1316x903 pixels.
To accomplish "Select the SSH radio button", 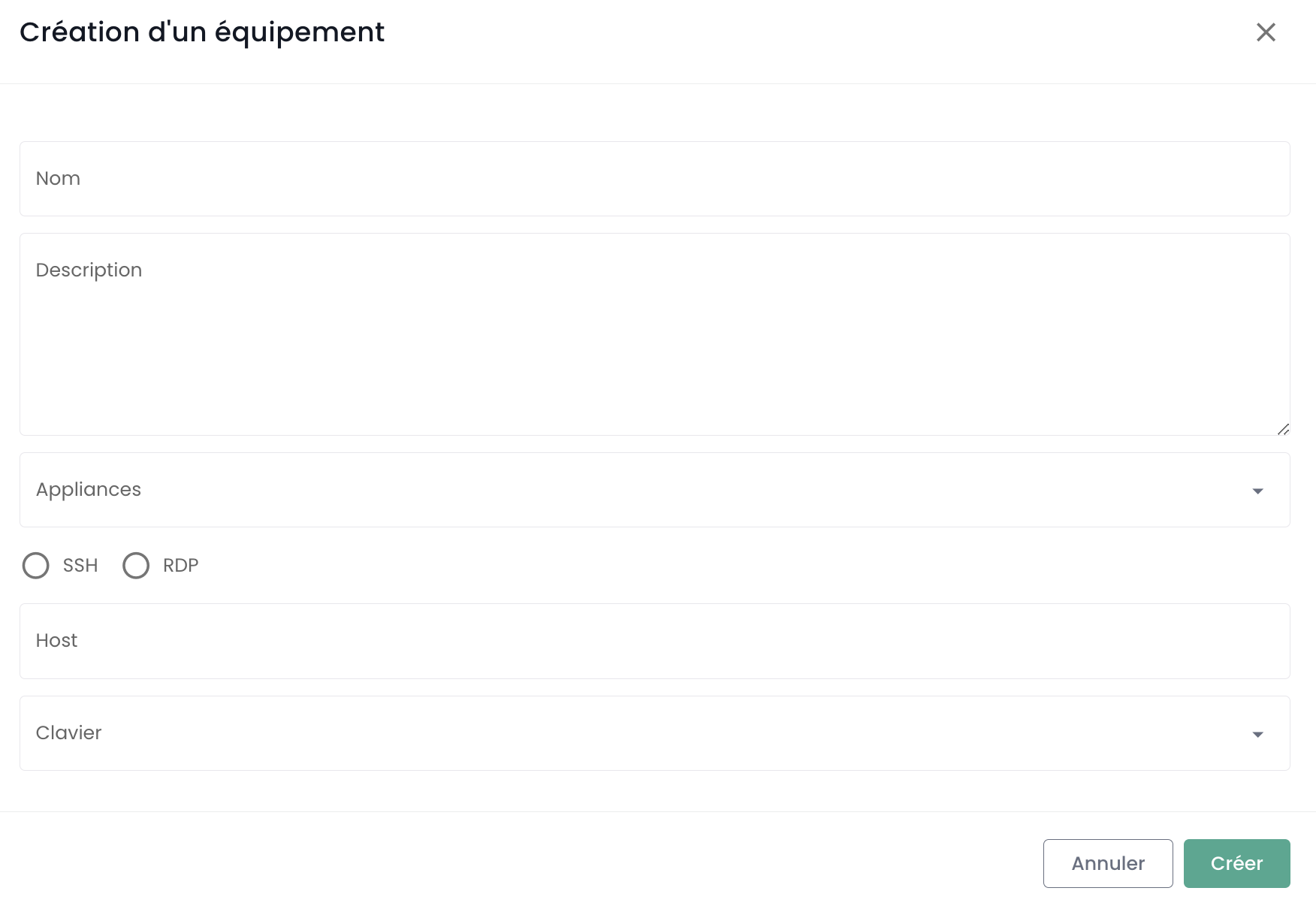I will point(36,566).
